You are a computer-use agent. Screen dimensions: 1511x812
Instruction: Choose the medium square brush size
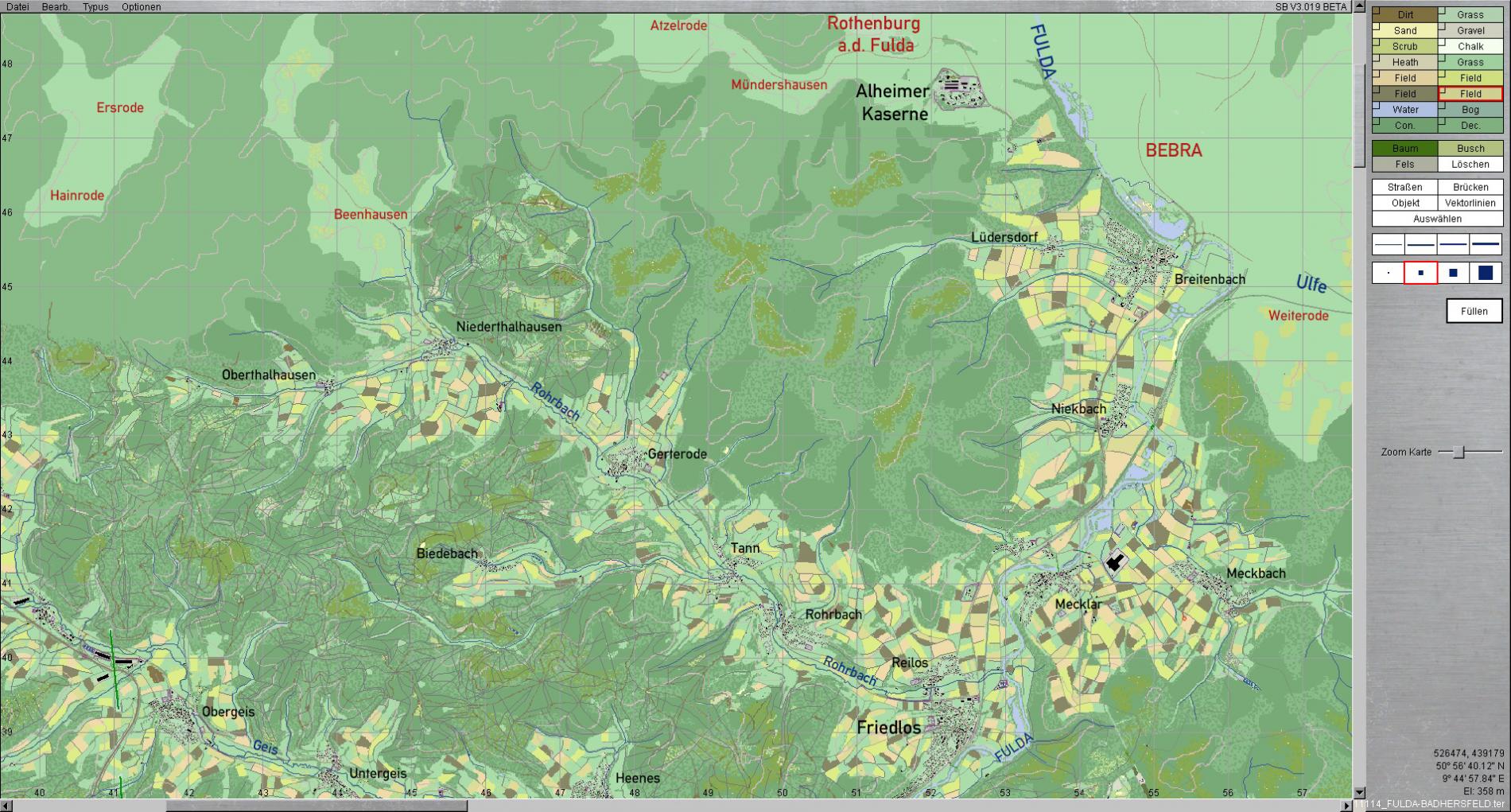point(1453,273)
